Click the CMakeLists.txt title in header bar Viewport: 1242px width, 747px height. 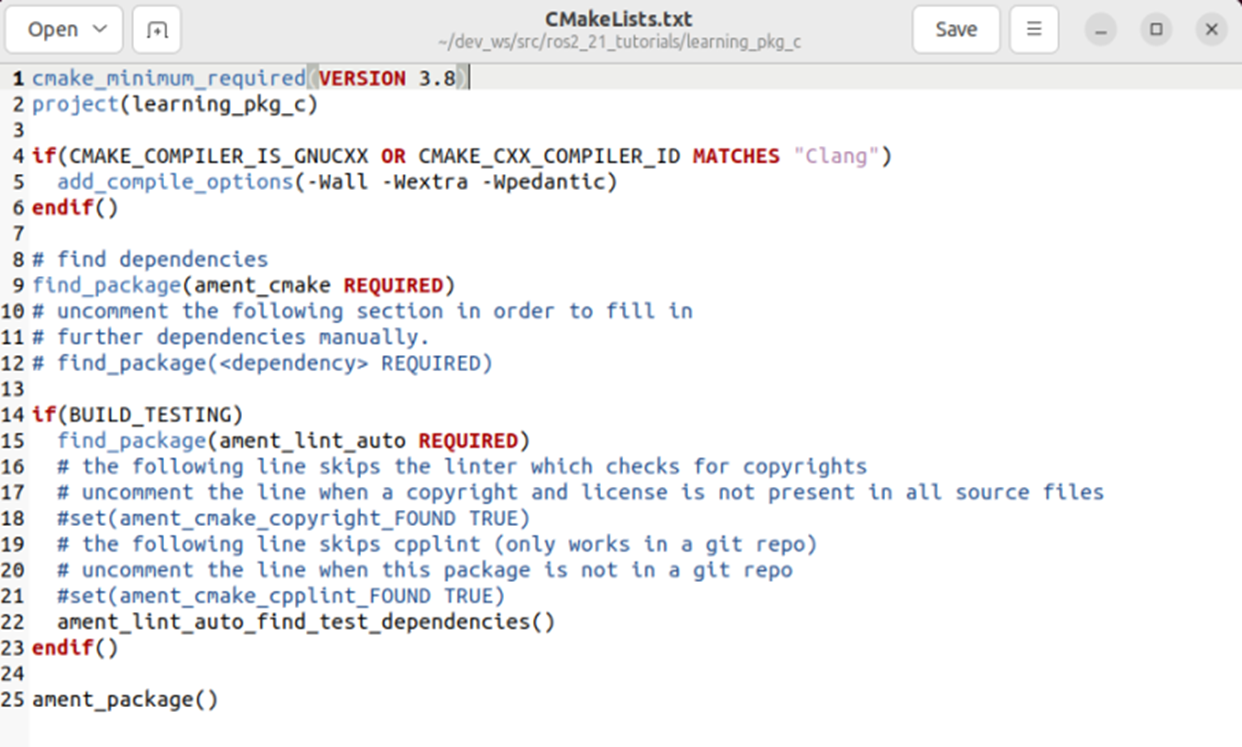pyautogui.click(x=618, y=20)
